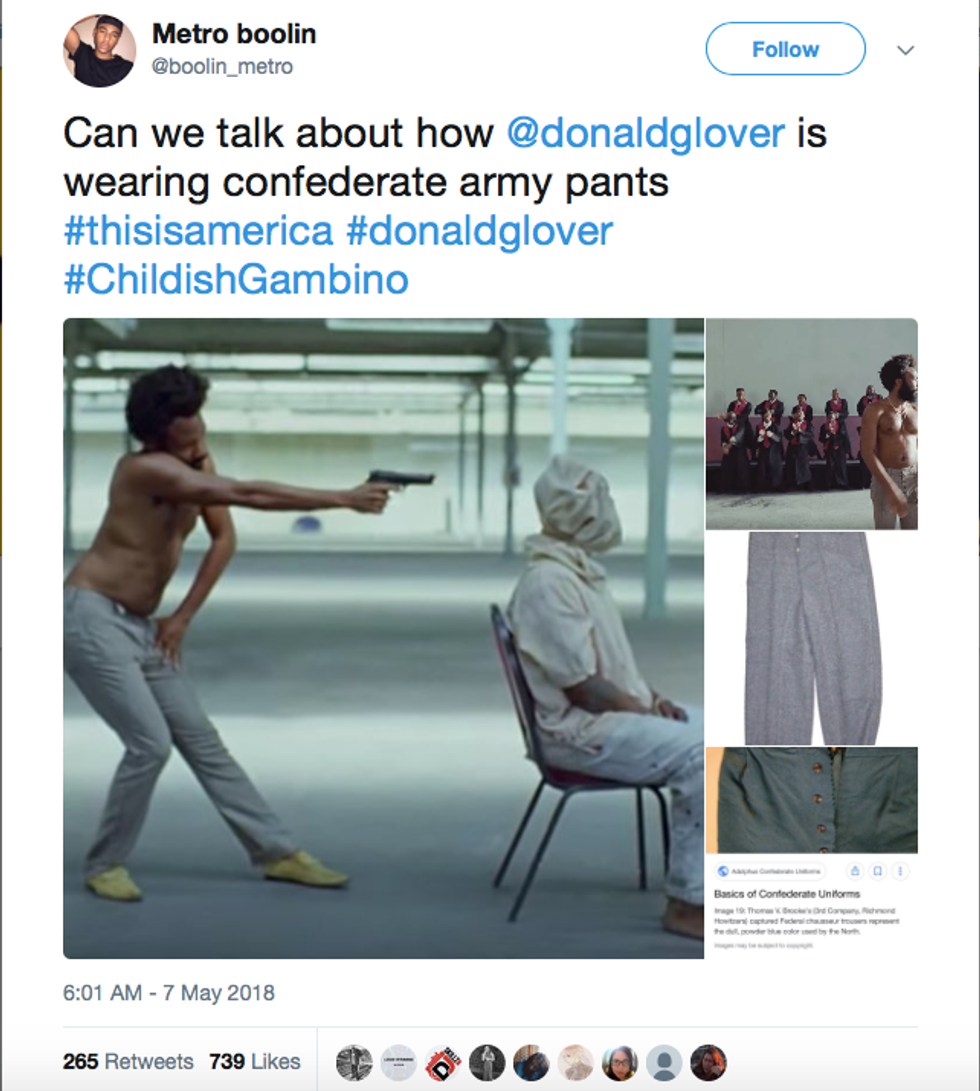The height and width of the screenshot is (1091, 980).
Task: Show the 739 Likes list
Action: pos(255,1062)
